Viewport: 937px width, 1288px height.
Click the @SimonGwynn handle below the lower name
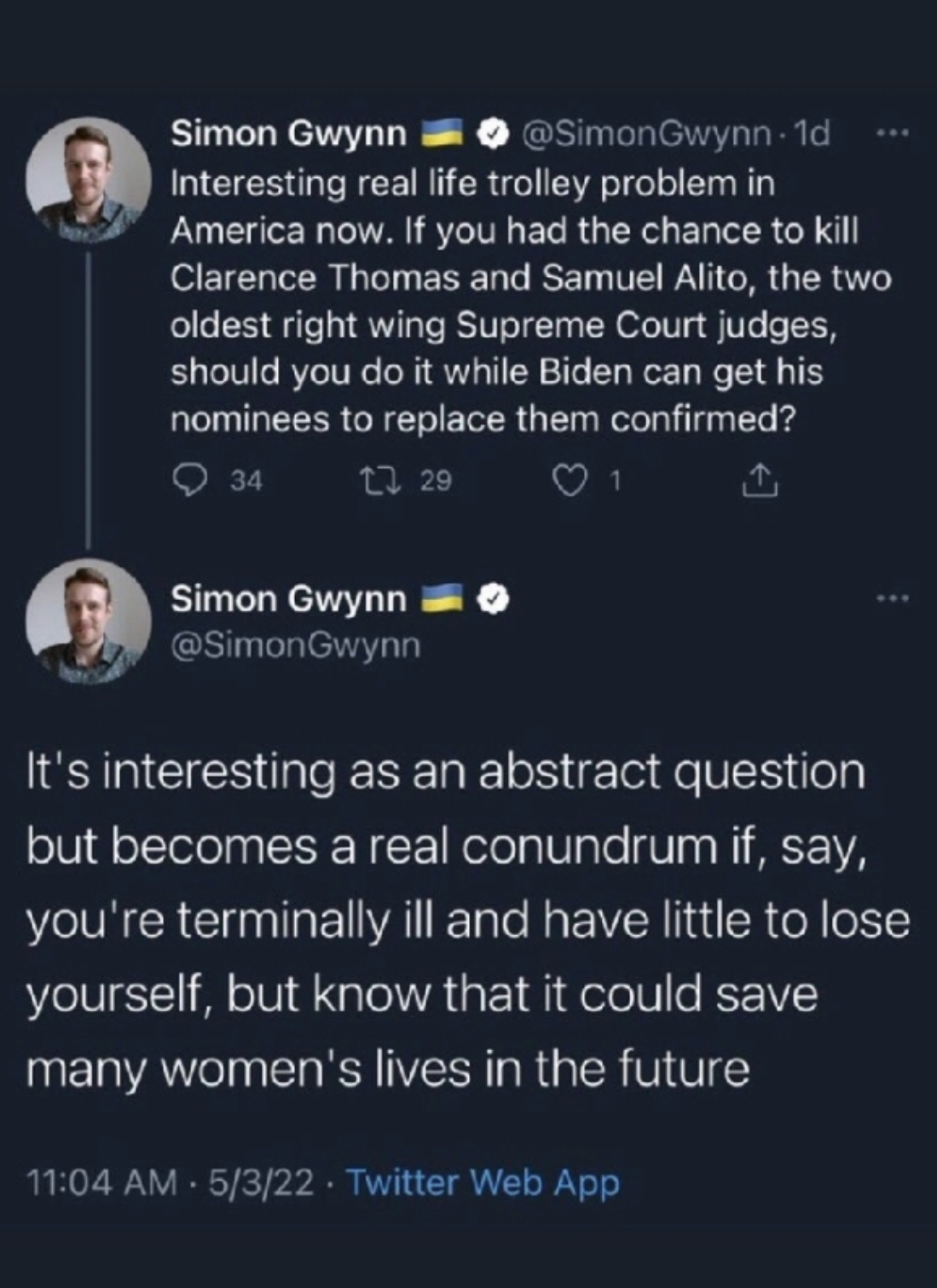pyautogui.click(x=296, y=645)
